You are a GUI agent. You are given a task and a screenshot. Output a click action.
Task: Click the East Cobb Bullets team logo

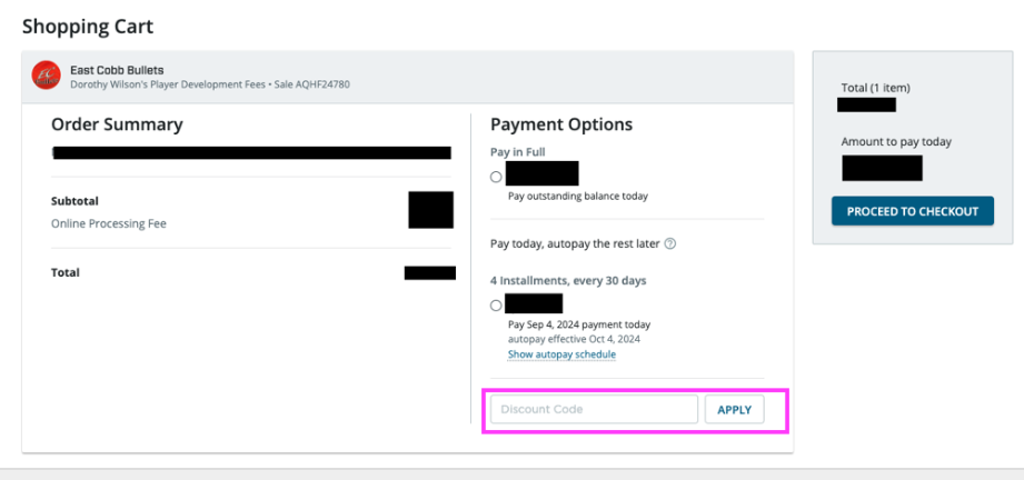46,76
